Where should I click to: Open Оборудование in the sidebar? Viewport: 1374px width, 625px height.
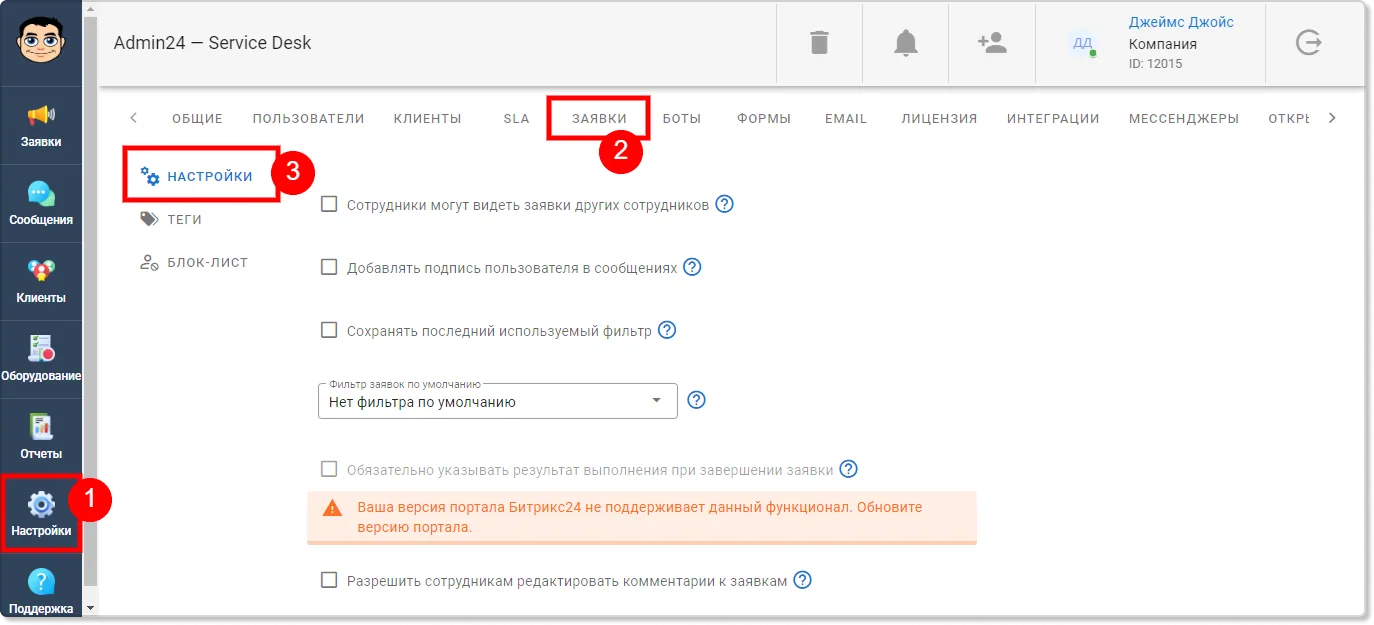[x=41, y=359]
